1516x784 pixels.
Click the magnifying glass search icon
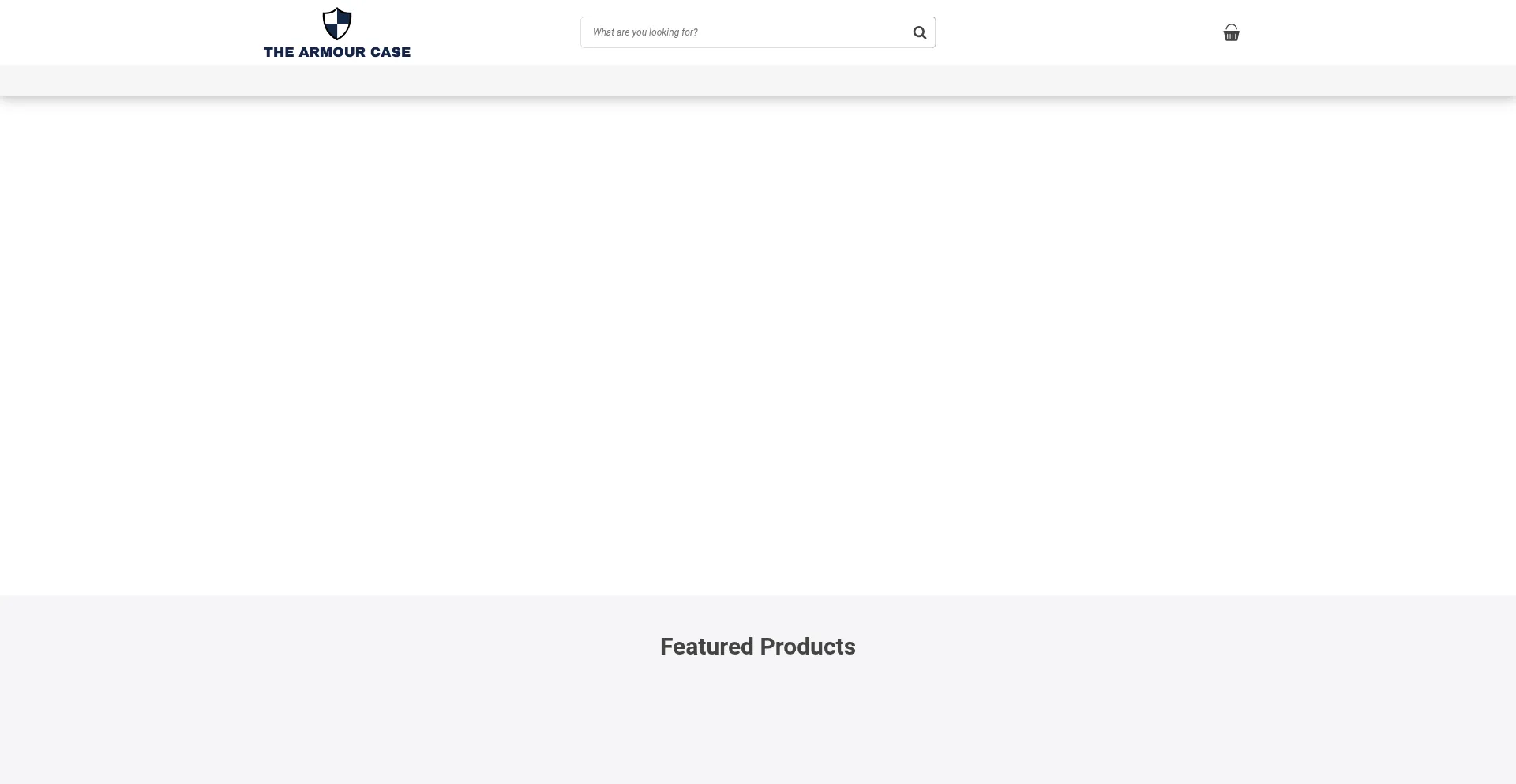pos(919,32)
